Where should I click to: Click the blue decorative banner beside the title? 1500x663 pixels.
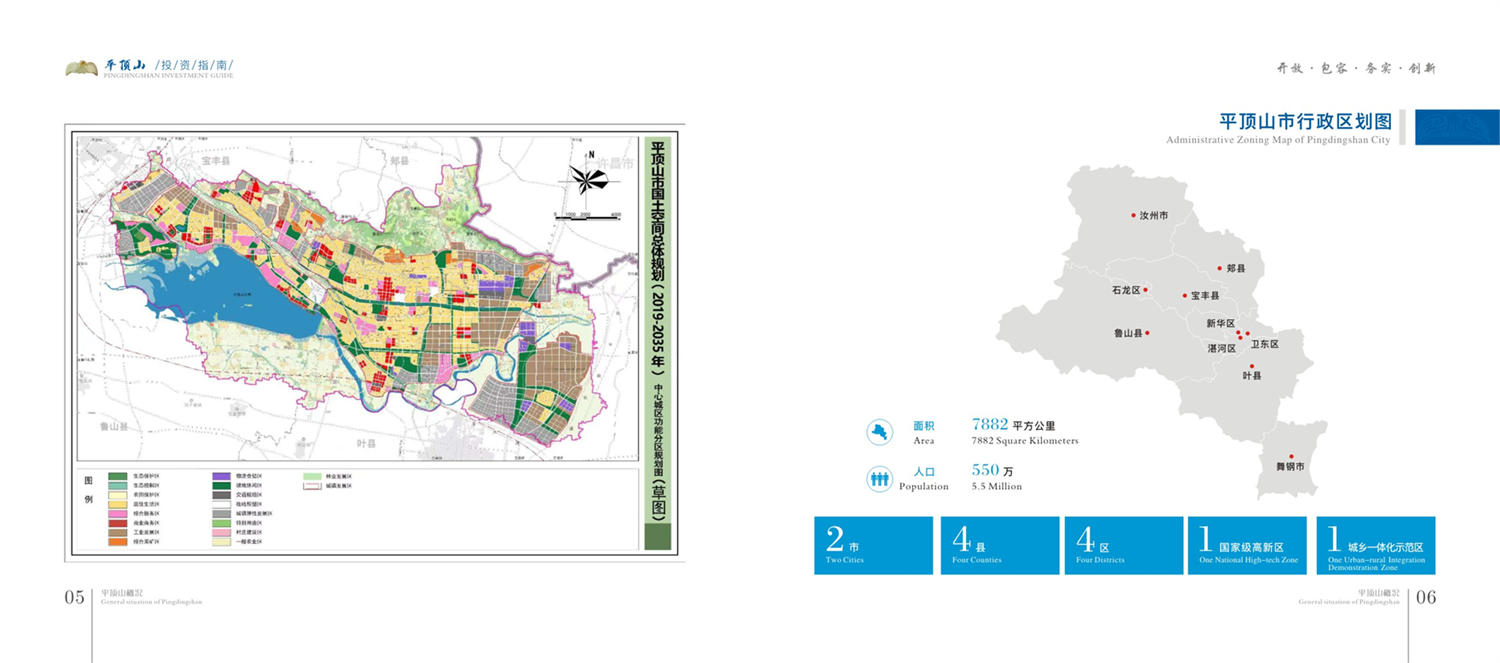coord(1456,127)
